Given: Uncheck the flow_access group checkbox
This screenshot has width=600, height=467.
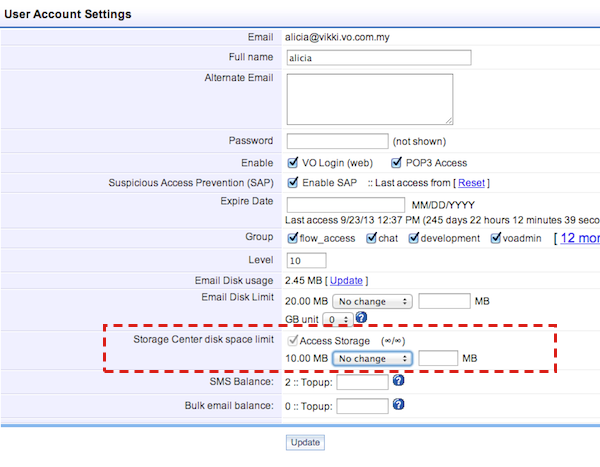Looking at the screenshot, I should click(x=293, y=238).
